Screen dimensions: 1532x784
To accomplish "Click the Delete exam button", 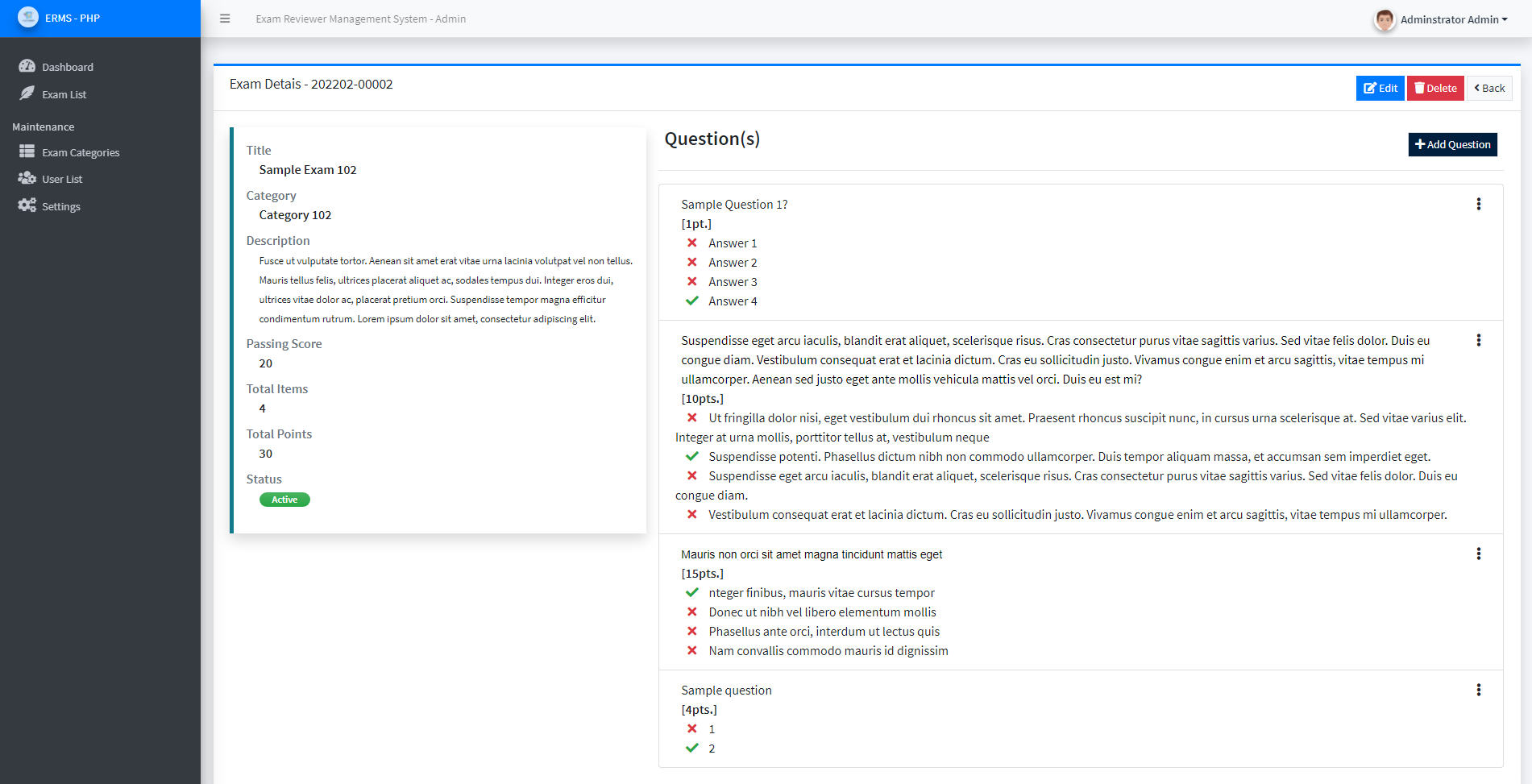I will click(x=1435, y=89).
